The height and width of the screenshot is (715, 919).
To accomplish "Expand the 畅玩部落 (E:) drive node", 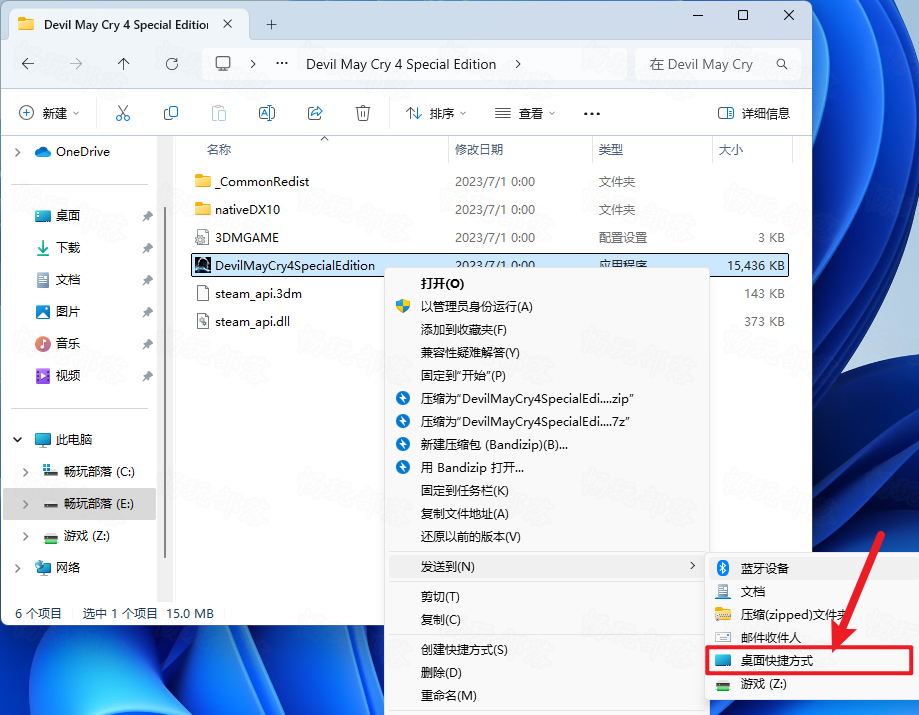I will pos(25,504).
